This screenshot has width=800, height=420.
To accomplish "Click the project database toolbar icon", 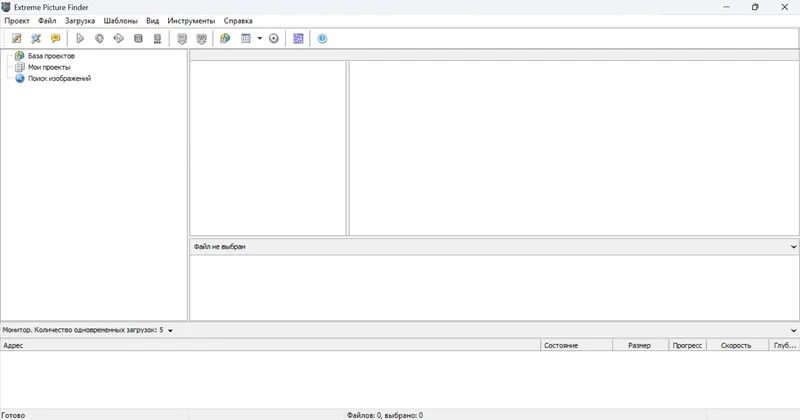I will pos(226,38).
